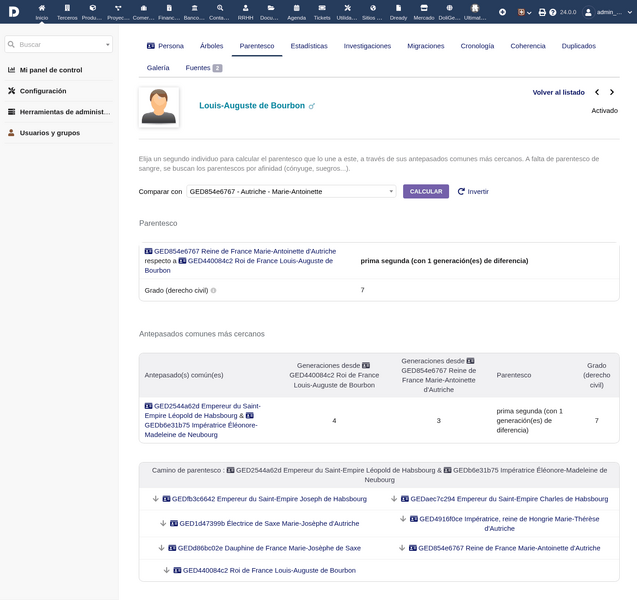Click the Dolibarr logo
Image resolution: width=637 pixels, height=600 pixels.
[13, 12]
